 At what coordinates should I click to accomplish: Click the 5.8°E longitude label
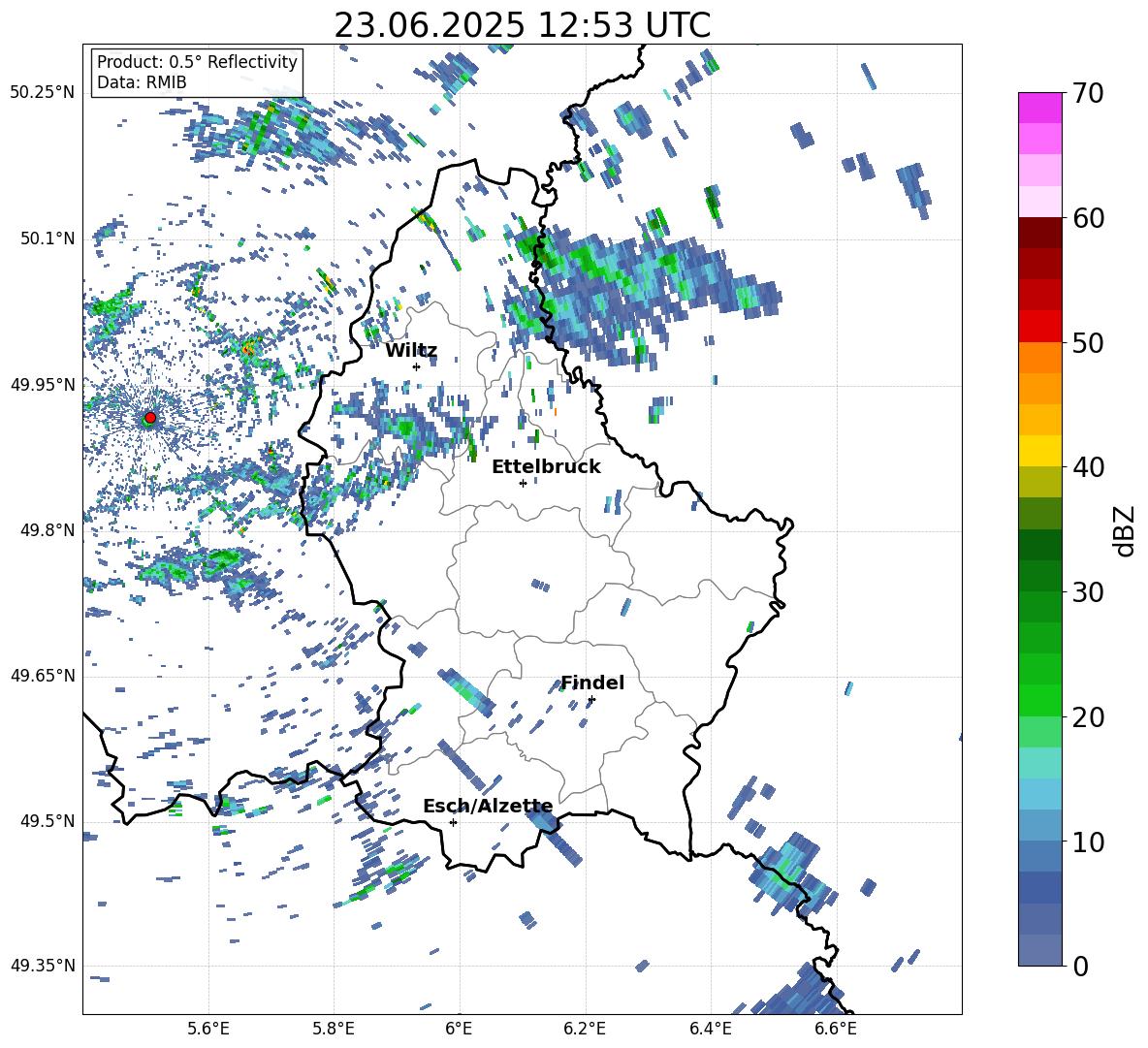(334, 1029)
